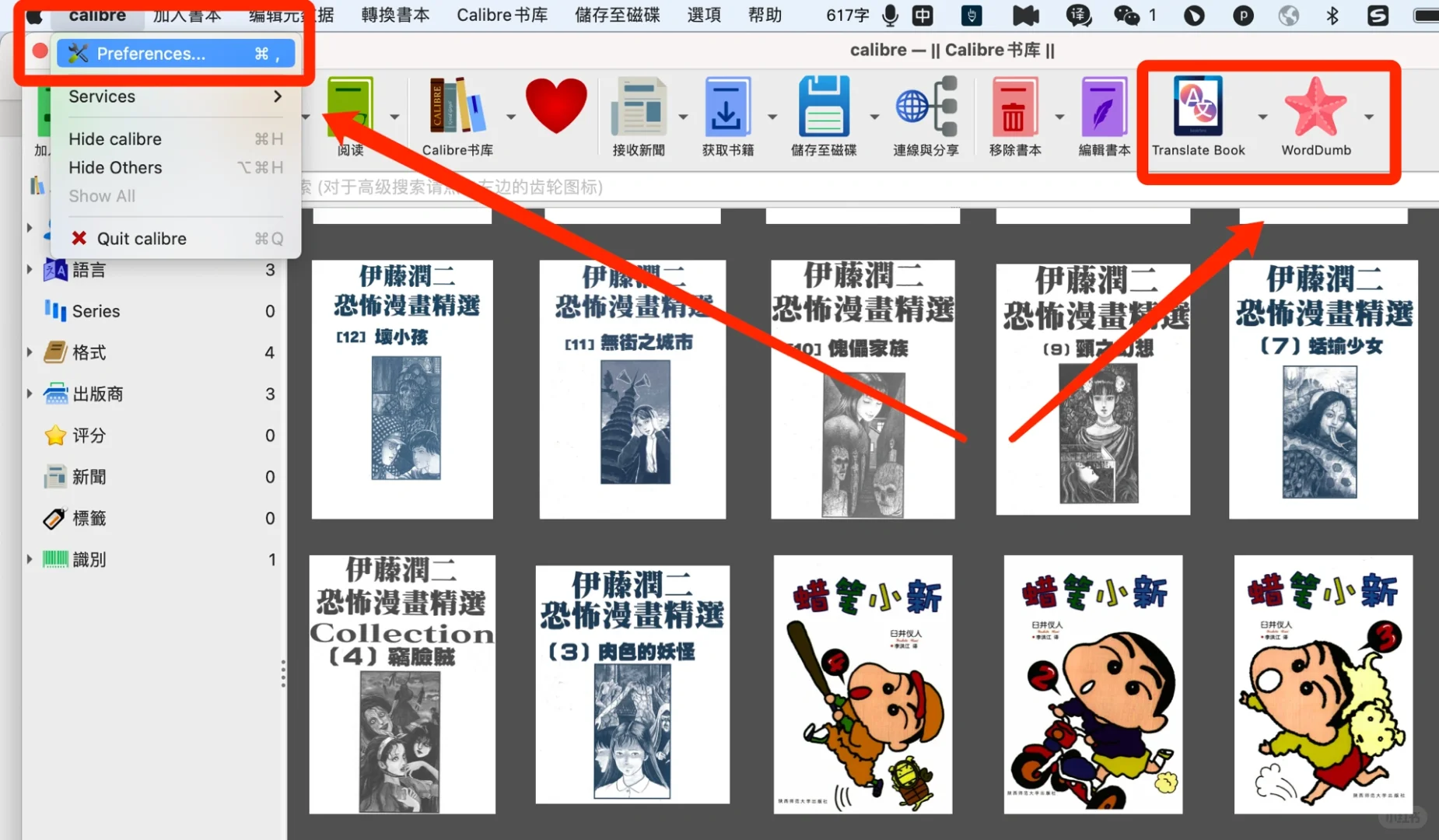Select the 標籤 tags sidebar icon
The image size is (1439, 840).
[x=55, y=518]
